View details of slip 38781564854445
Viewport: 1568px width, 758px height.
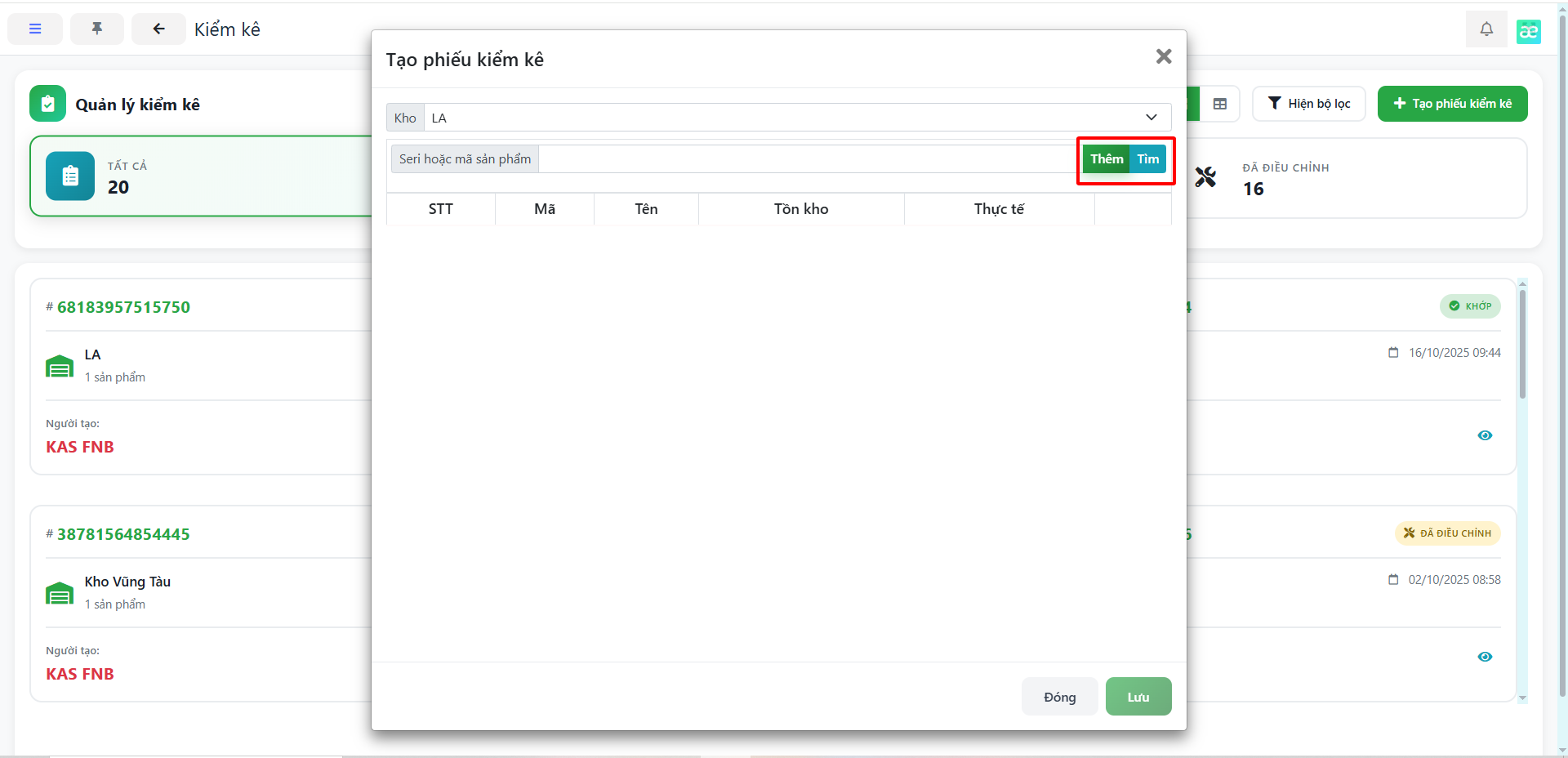[x=1485, y=657]
